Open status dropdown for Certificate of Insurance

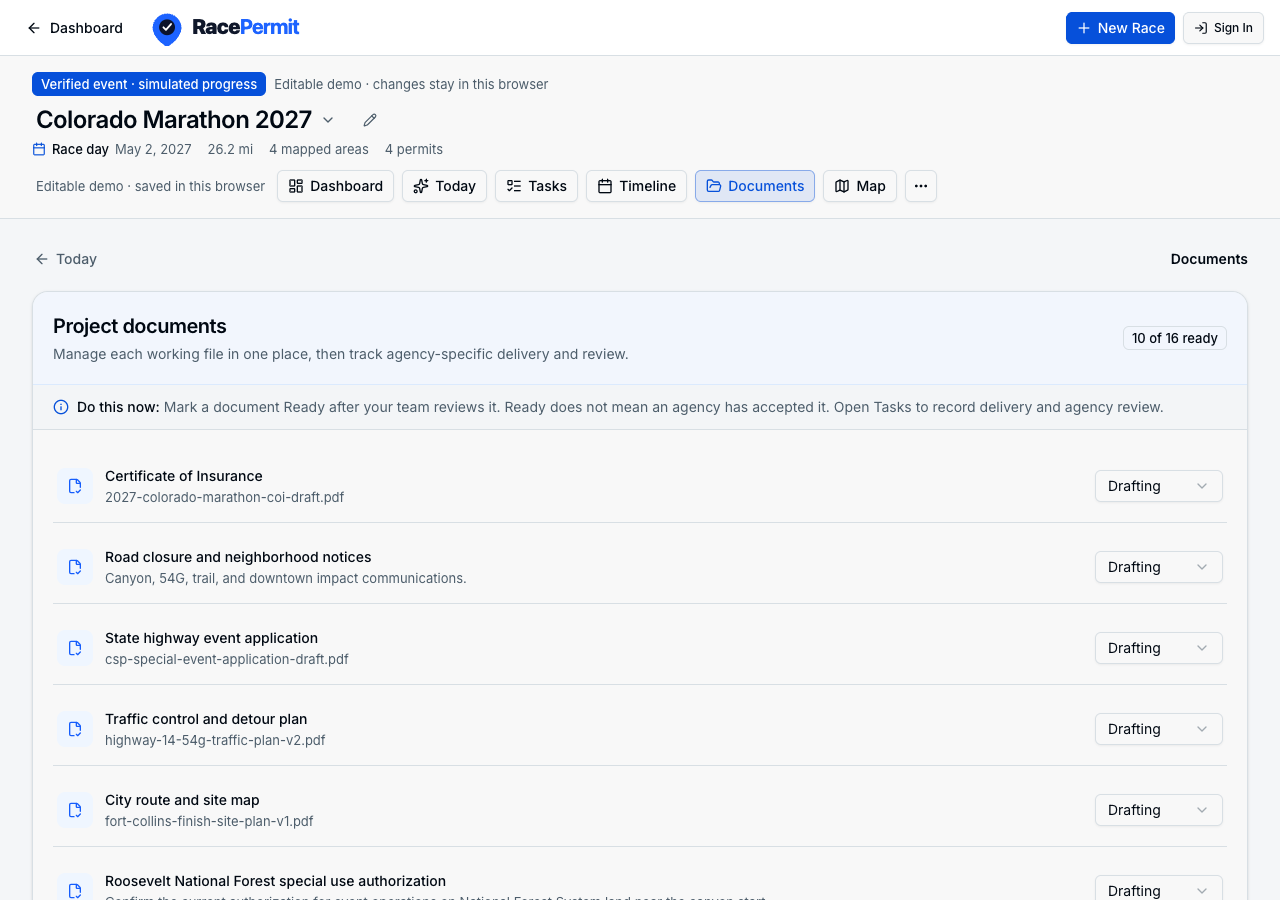tap(1159, 486)
